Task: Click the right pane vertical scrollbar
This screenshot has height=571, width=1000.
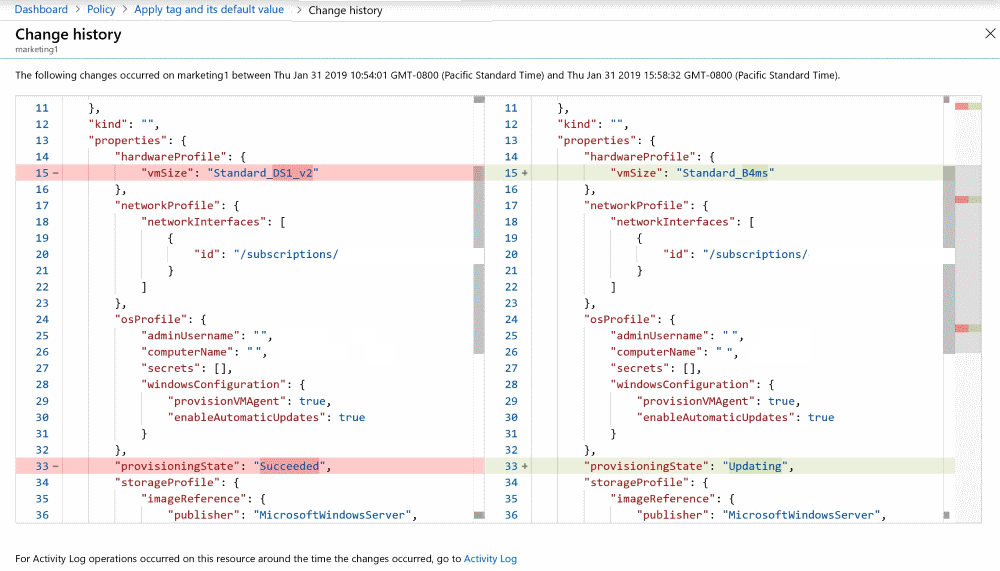Action: (947, 300)
